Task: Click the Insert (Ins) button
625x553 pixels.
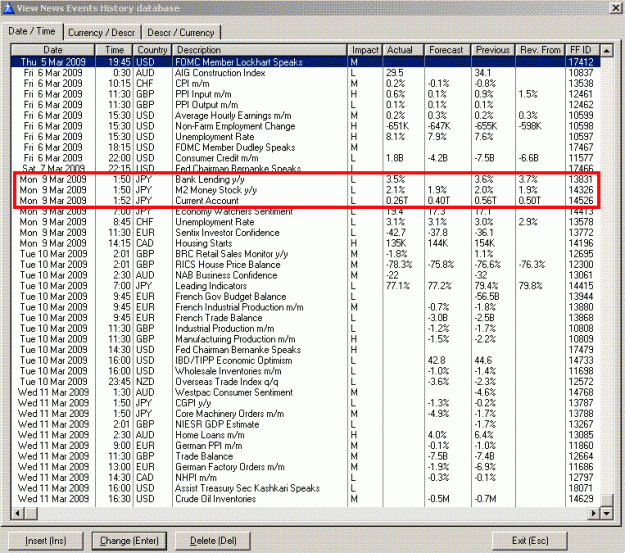Action: tap(45, 541)
